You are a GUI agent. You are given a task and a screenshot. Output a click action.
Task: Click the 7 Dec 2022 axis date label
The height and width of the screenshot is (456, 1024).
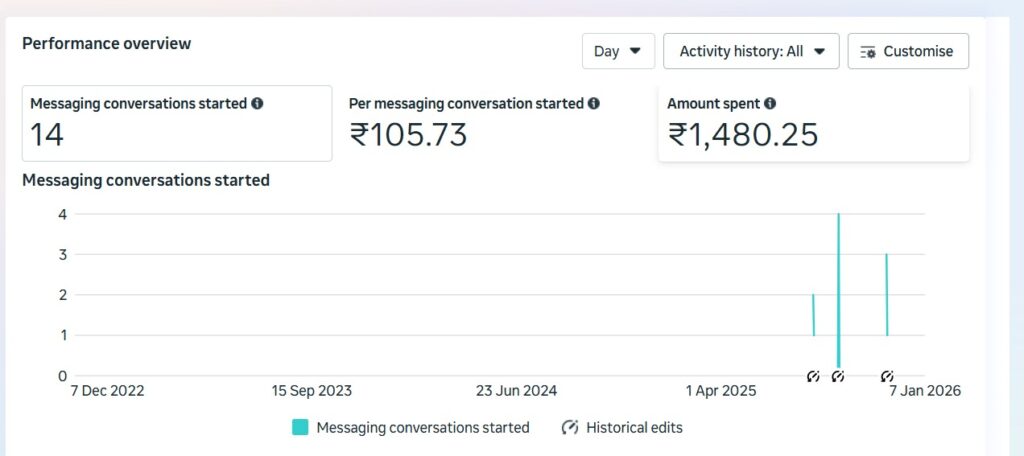[109, 391]
